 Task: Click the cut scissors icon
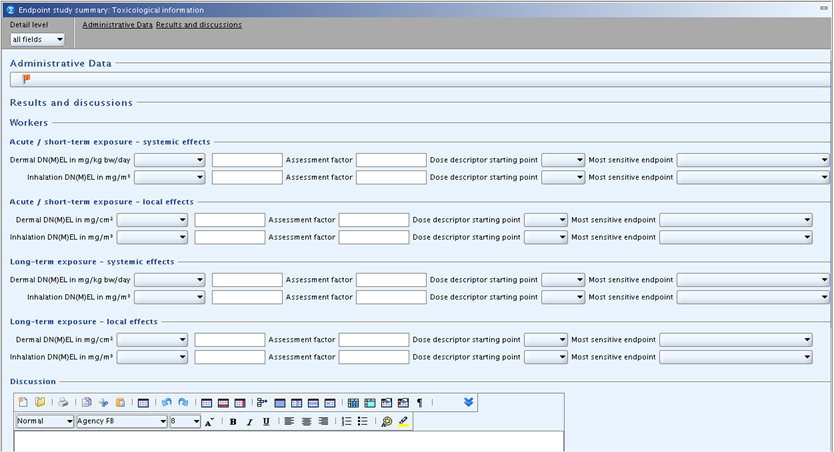104,403
